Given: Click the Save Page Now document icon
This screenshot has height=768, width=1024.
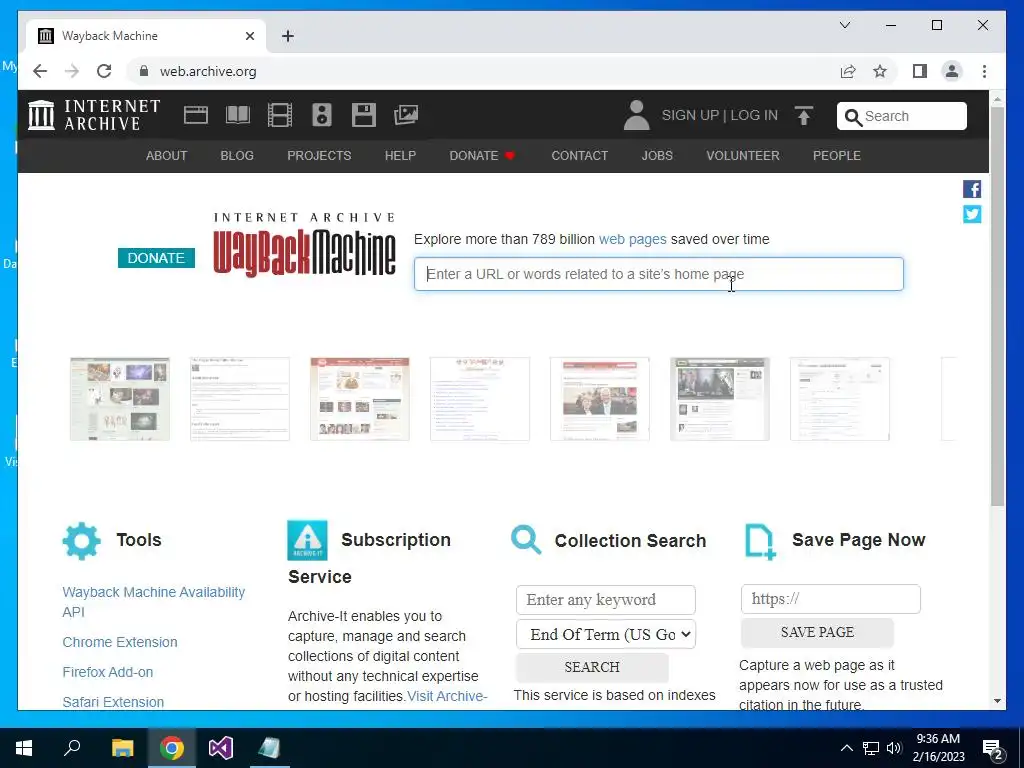Looking at the screenshot, I should (x=760, y=541).
